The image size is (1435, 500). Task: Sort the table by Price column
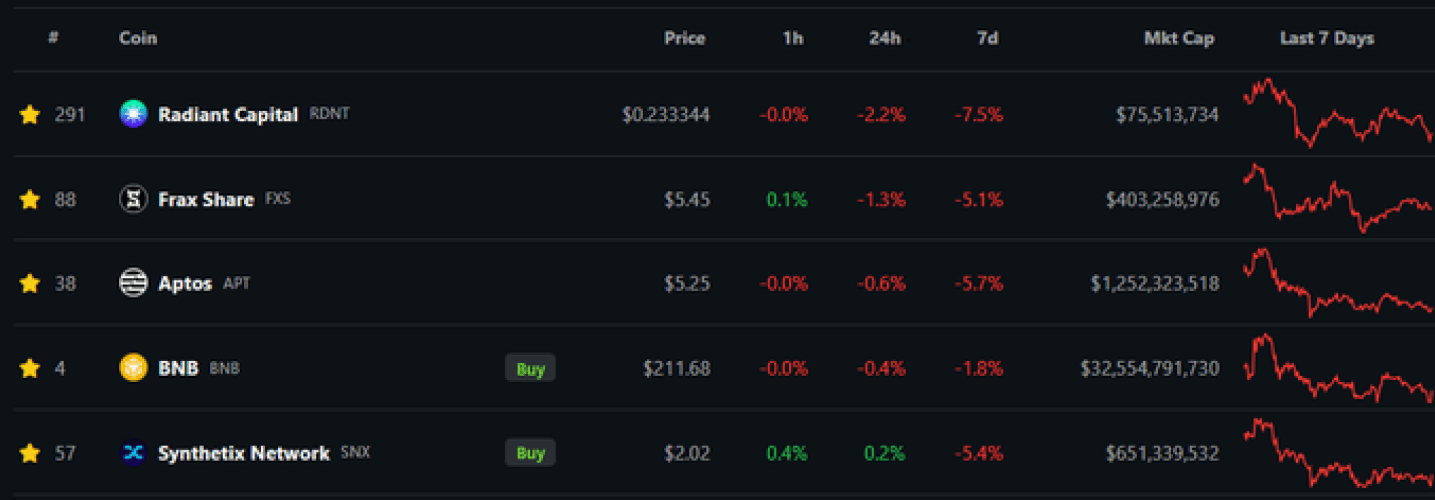684,39
